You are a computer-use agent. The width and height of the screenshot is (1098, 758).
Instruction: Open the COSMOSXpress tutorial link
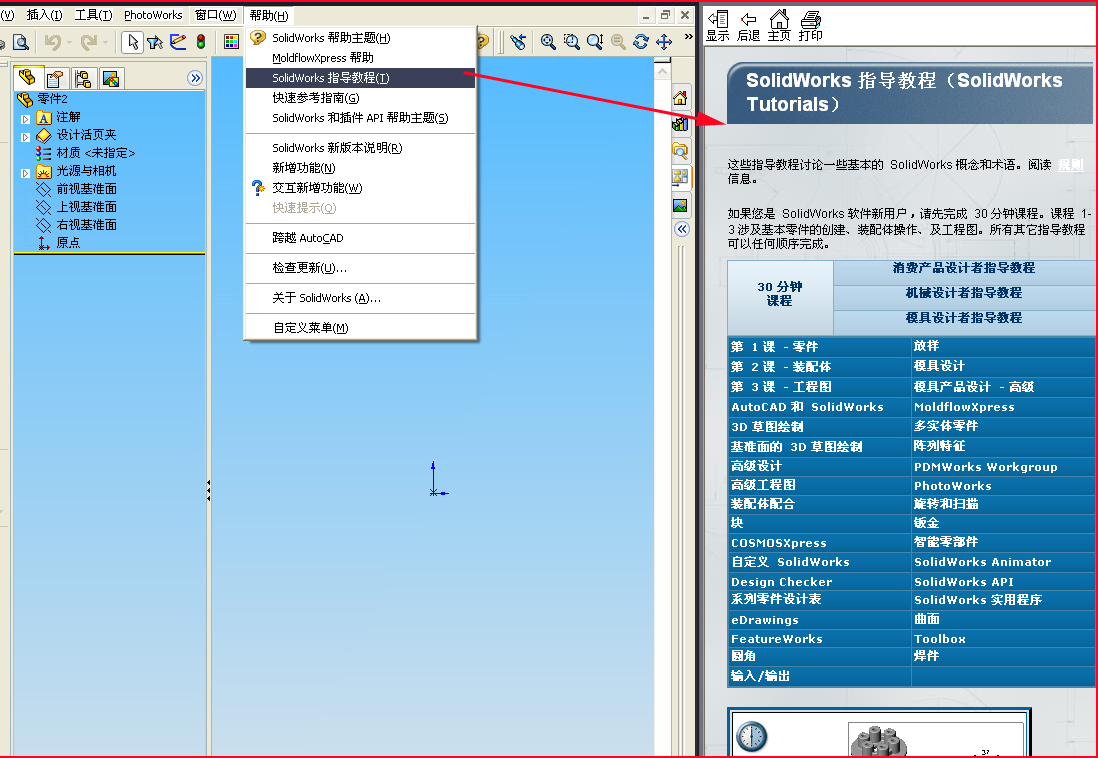click(x=779, y=543)
